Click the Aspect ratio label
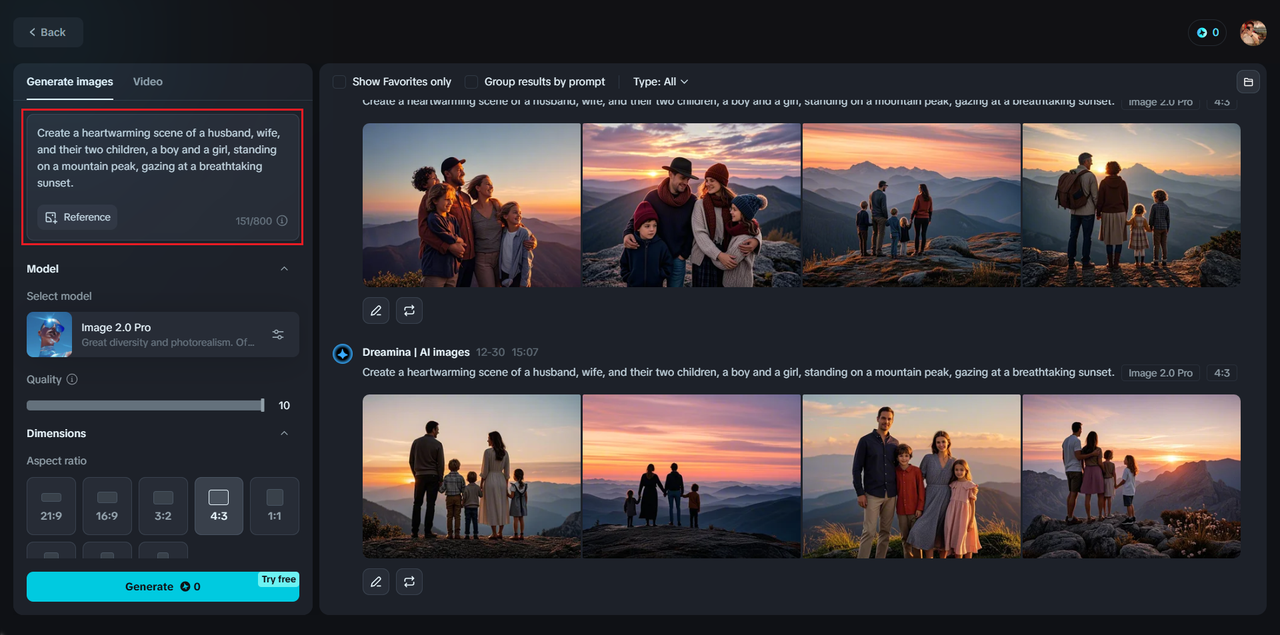1280x635 pixels. point(57,461)
